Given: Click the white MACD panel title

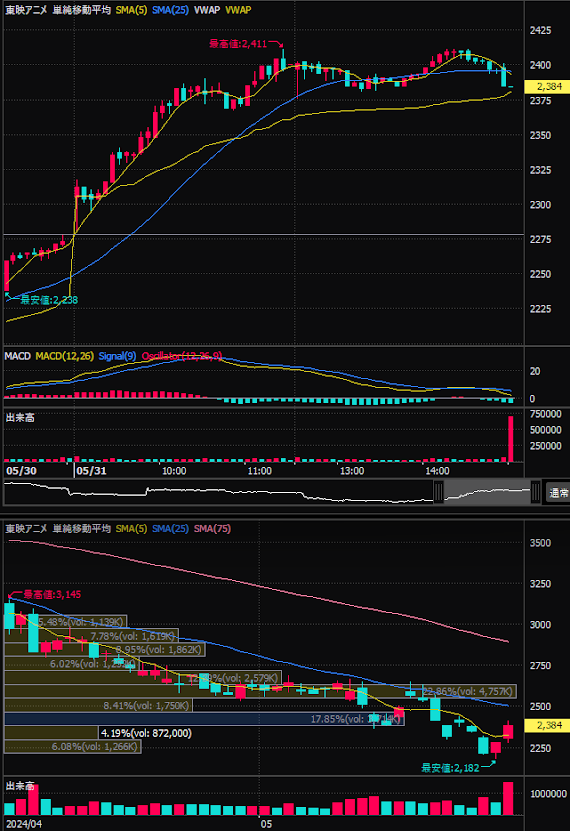Looking at the screenshot, I should tap(17, 356).
